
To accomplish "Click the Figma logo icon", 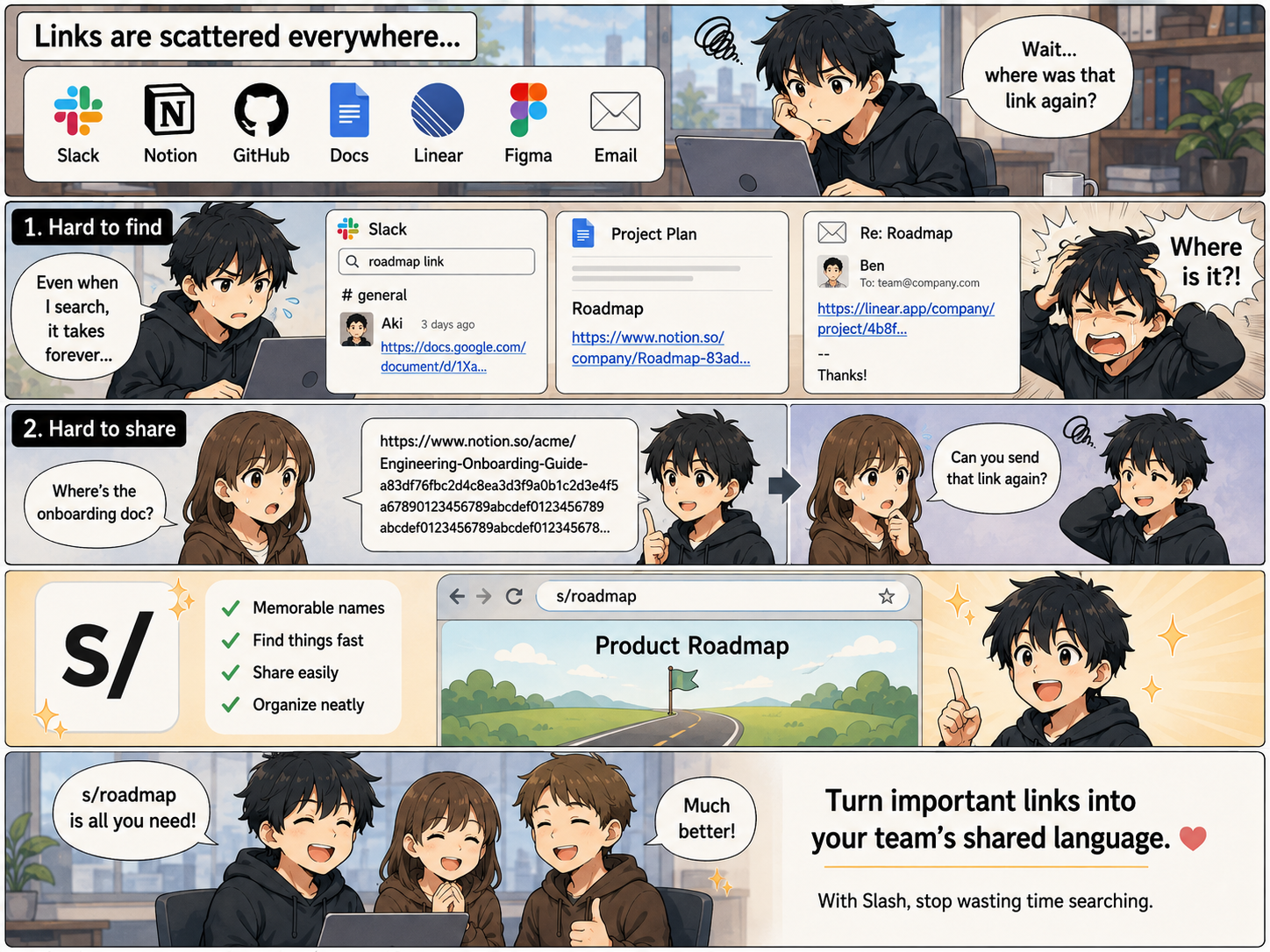I will pyautogui.click(x=529, y=110).
